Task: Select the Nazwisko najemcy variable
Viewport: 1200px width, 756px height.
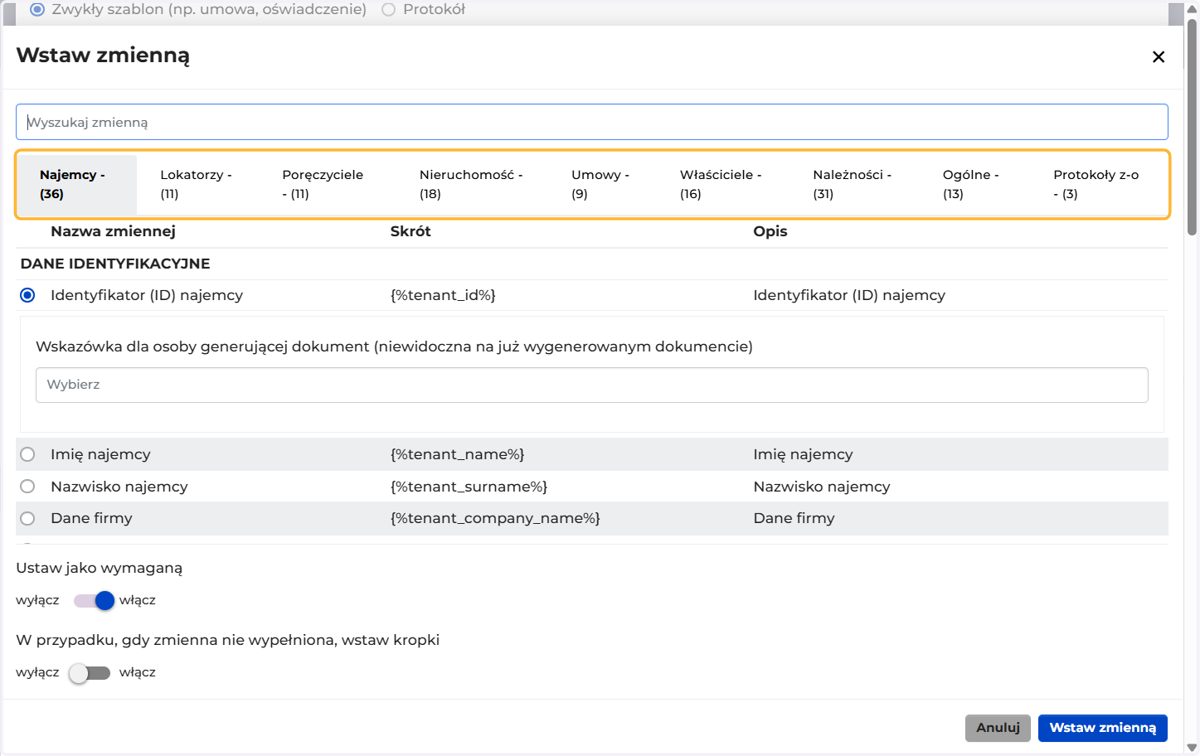Action: point(28,486)
